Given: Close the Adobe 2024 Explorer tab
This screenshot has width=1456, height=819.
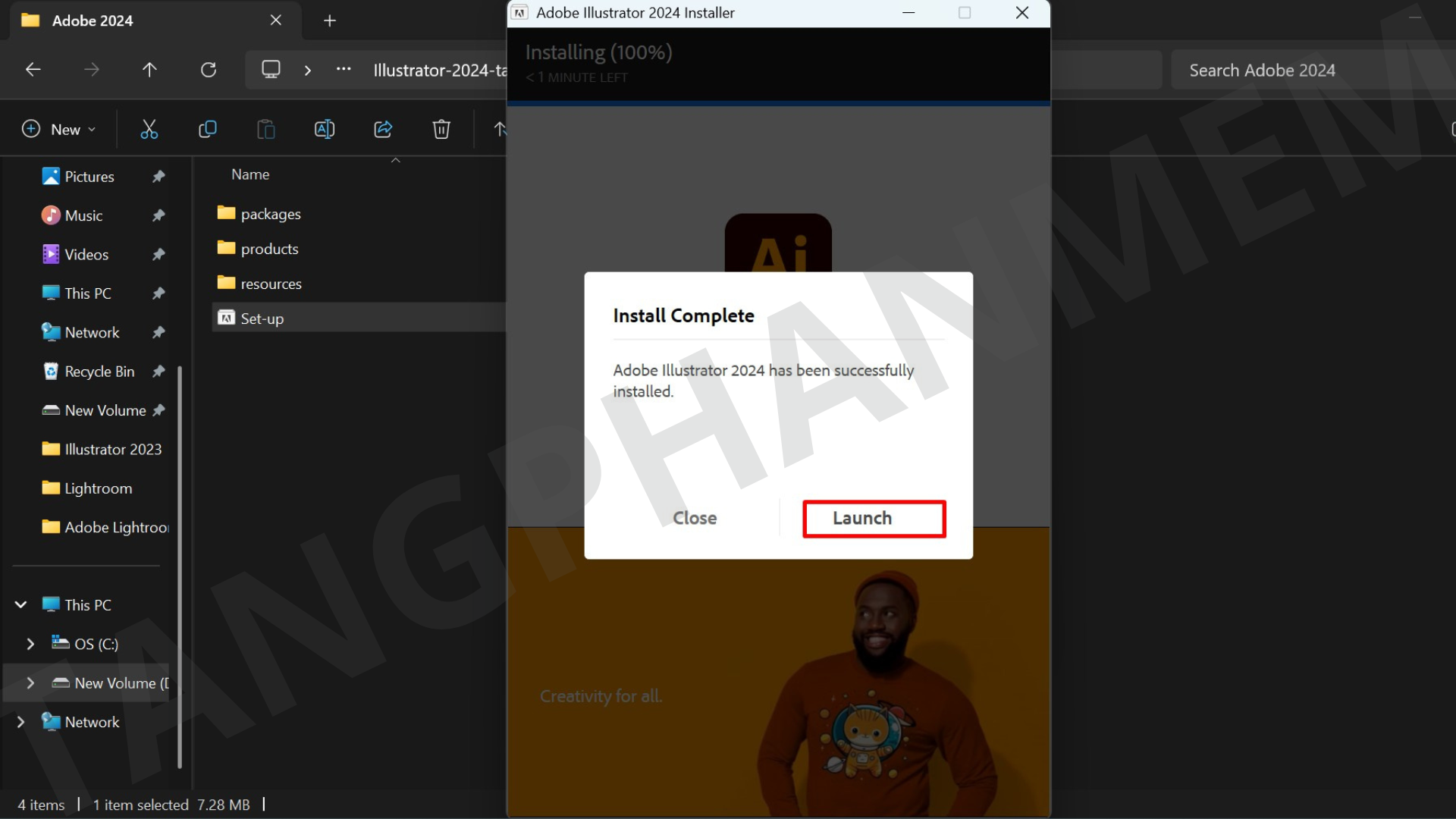Looking at the screenshot, I should pyautogui.click(x=276, y=20).
